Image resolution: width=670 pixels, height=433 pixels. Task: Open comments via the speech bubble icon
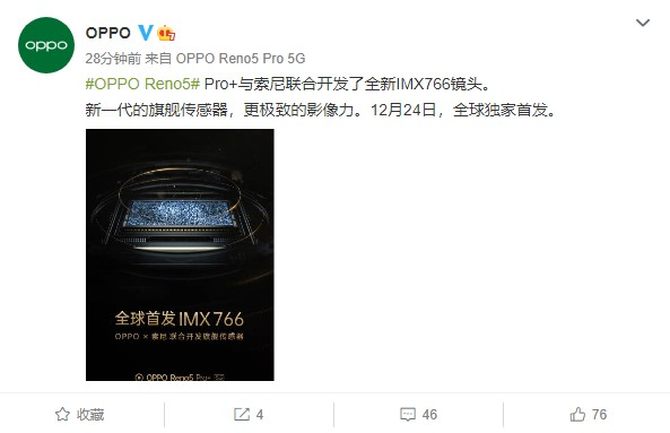[408, 414]
